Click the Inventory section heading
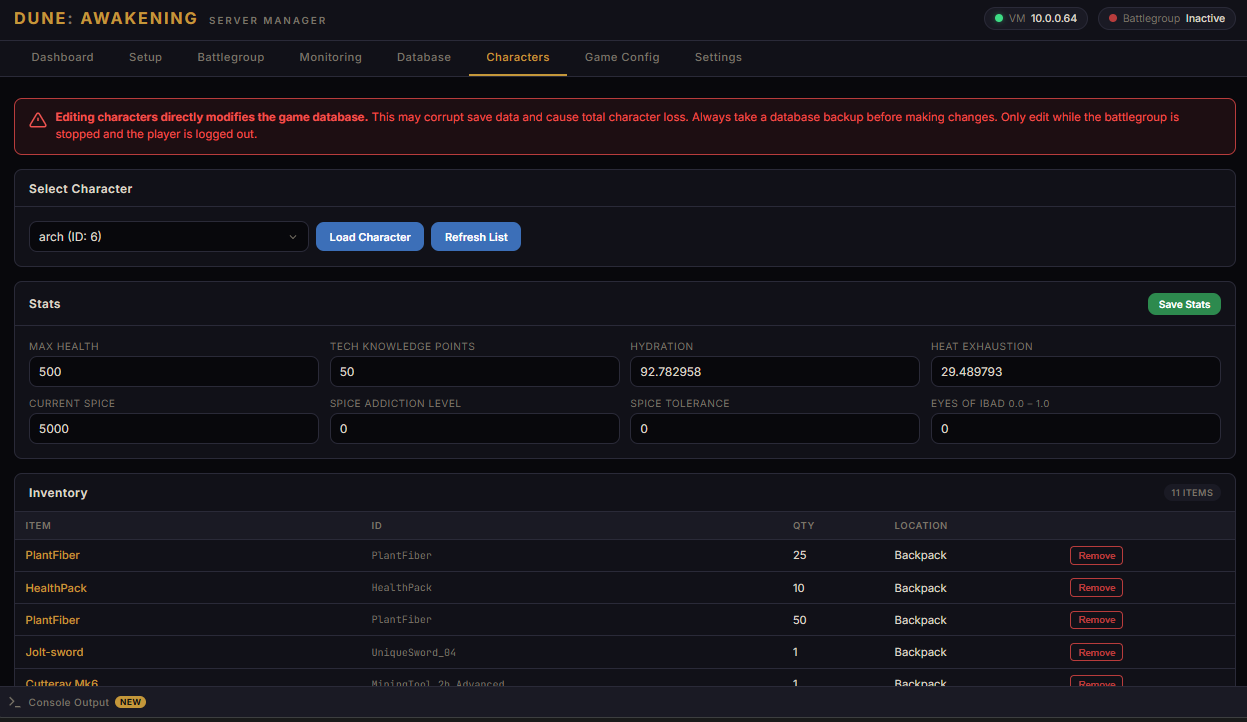 [58, 493]
